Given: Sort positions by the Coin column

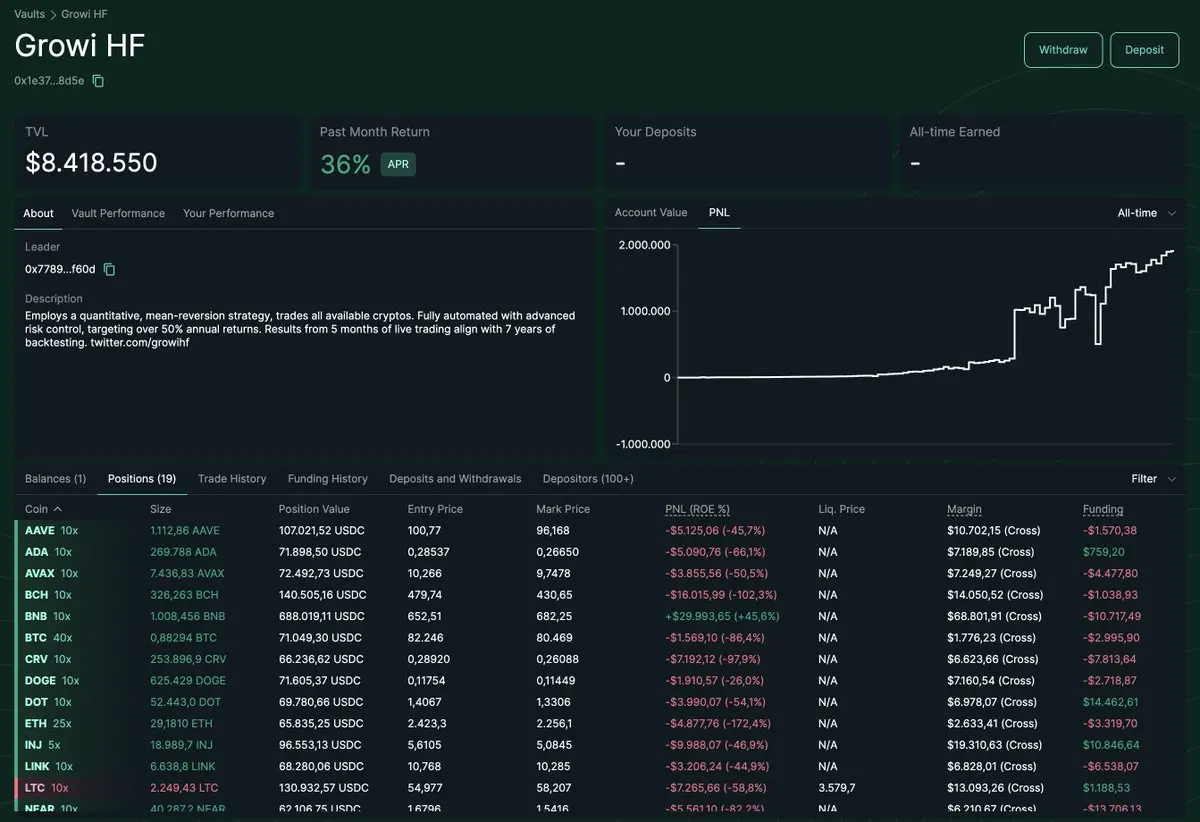Looking at the screenshot, I should 43,509.
